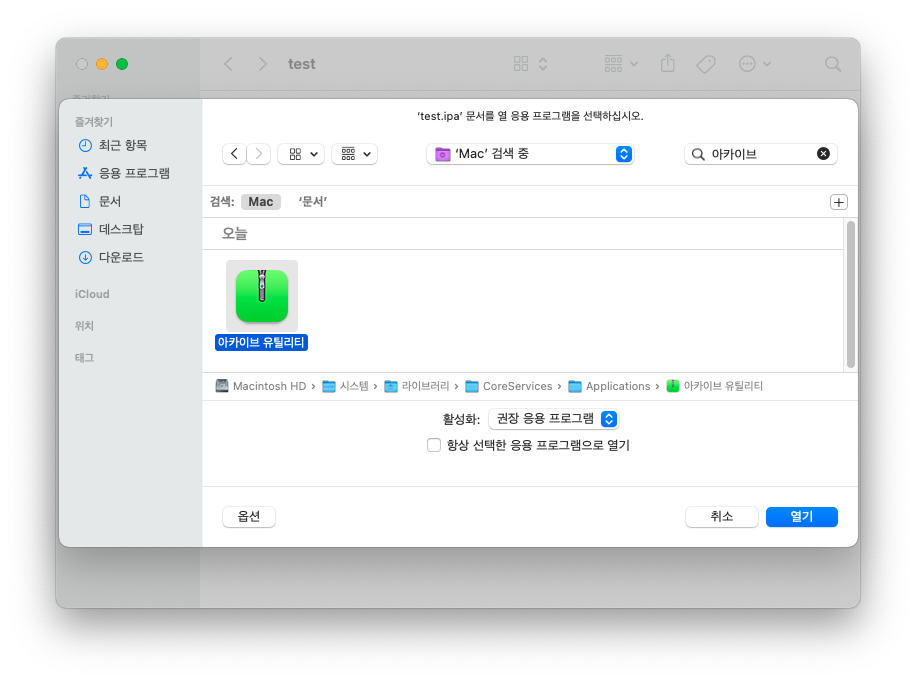Click the 오늘 group header

click(235, 234)
